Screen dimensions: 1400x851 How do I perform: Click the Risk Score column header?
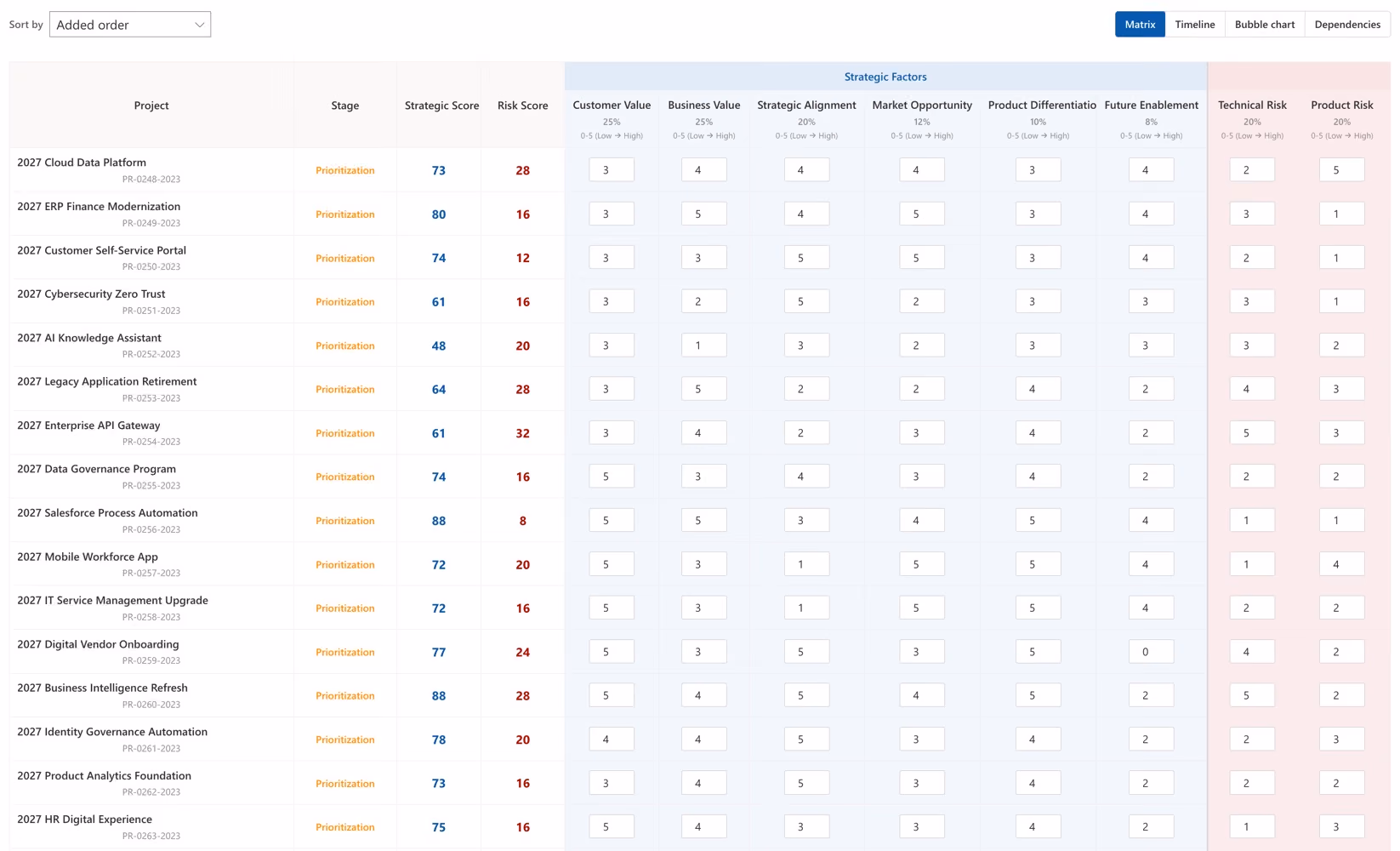click(x=522, y=106)
